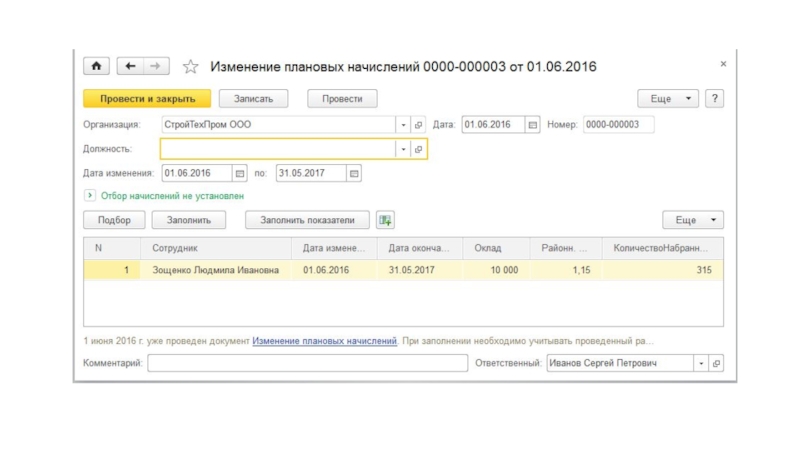The width and height of the screenshot is (800, 450).
Task: Open the top Еще menu
Action: [668, 99]
